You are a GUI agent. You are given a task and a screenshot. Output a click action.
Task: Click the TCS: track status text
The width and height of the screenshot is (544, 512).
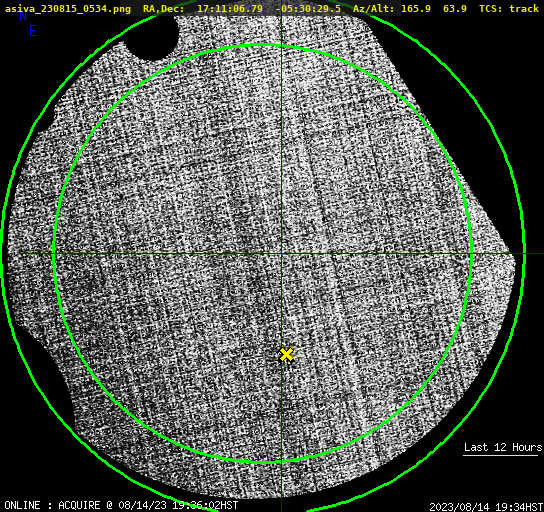pos(509,8)
